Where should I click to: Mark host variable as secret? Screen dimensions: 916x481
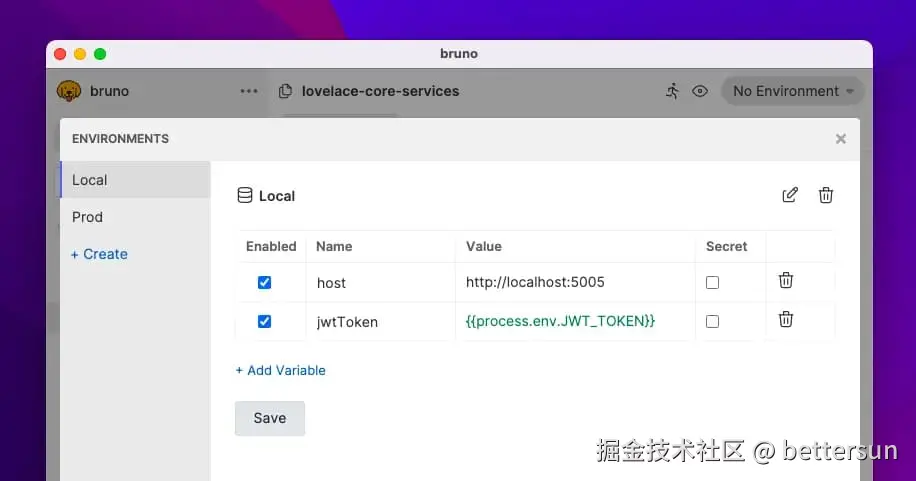tap(712, 282)
